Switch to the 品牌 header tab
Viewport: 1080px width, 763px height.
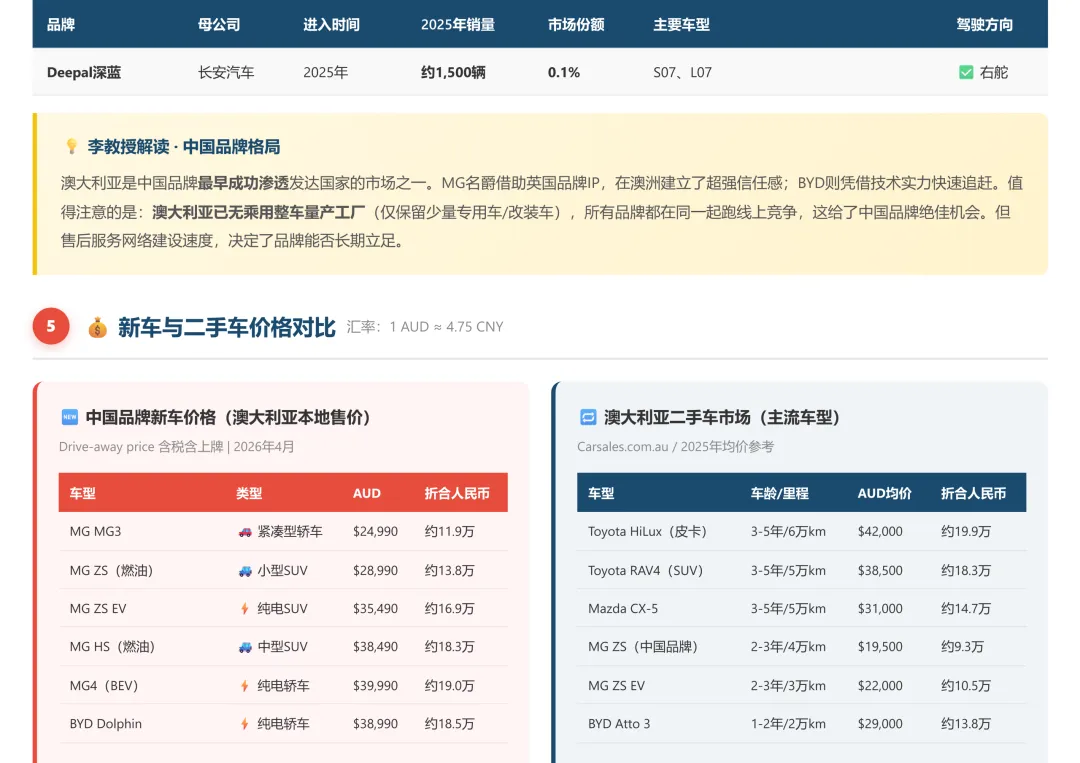(62, 24)
